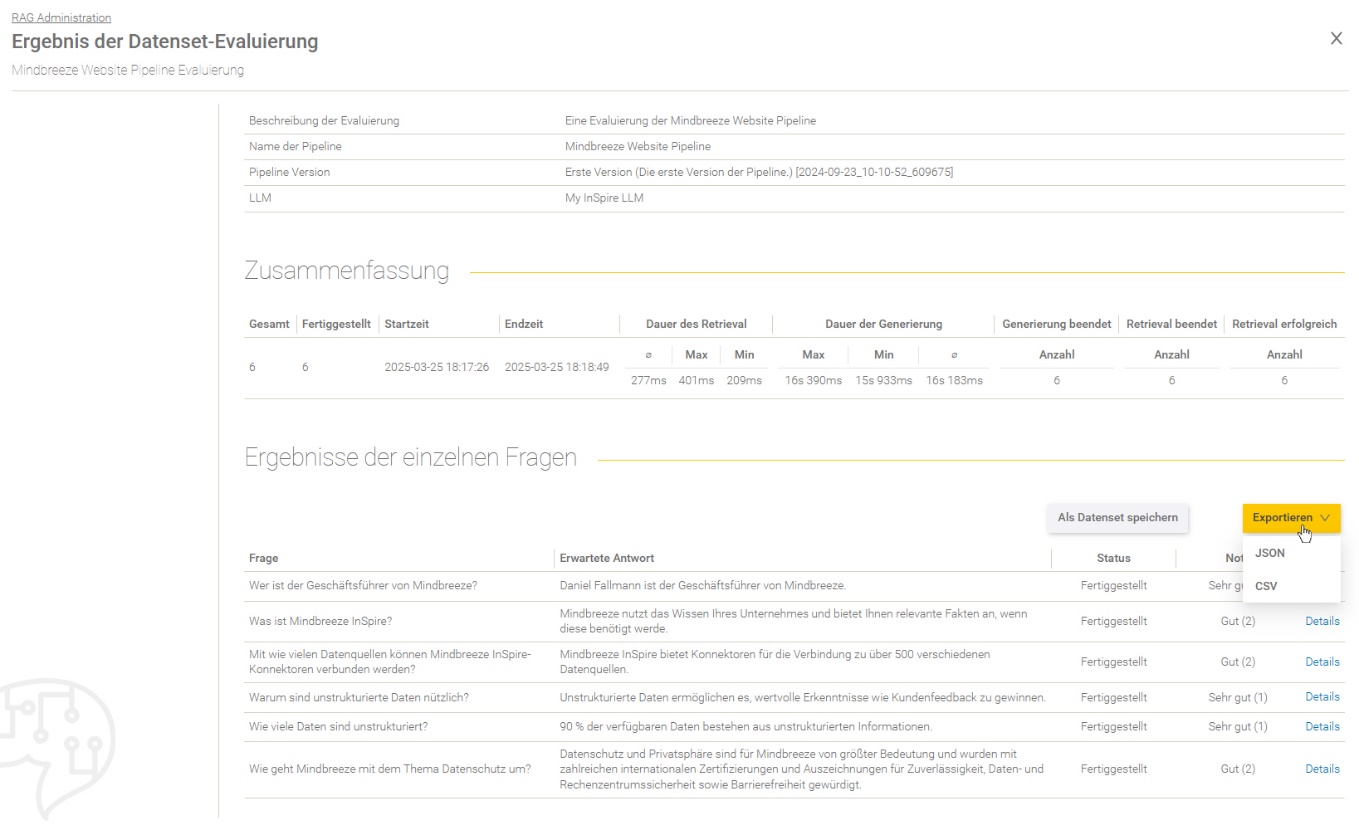
Task: Click the 277ms average retrieval value
Action: coord(648,381)
